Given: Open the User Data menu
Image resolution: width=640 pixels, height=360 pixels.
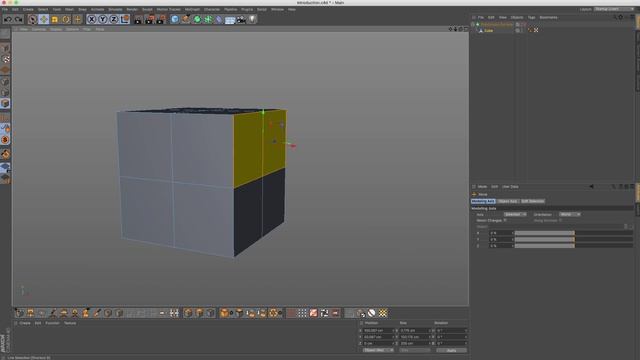Looking at the screenshot, I should pyautogui.click(x=510, y=187).
